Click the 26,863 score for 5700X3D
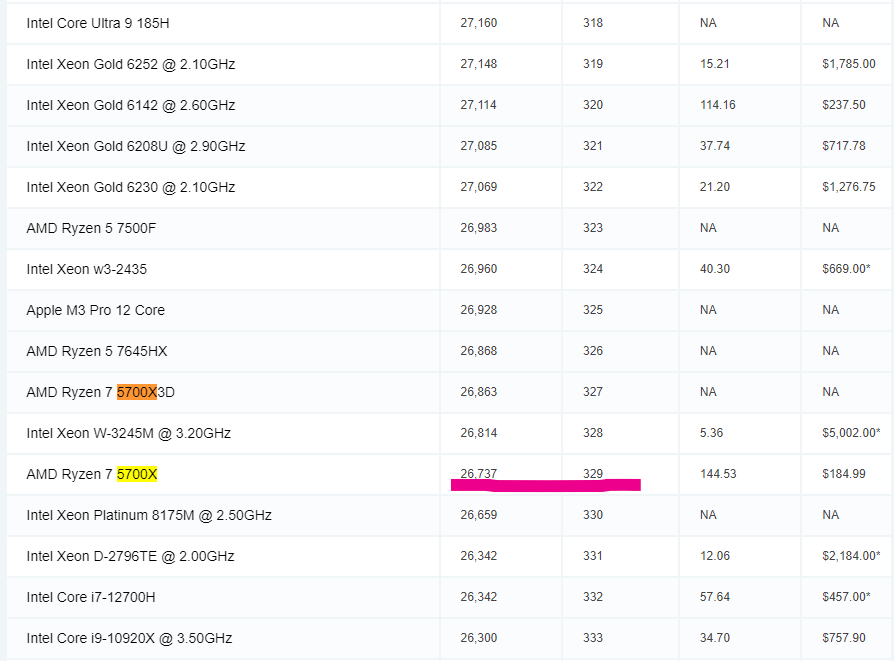Viewport: 894px width, 661px height. [x=478, y=392]
